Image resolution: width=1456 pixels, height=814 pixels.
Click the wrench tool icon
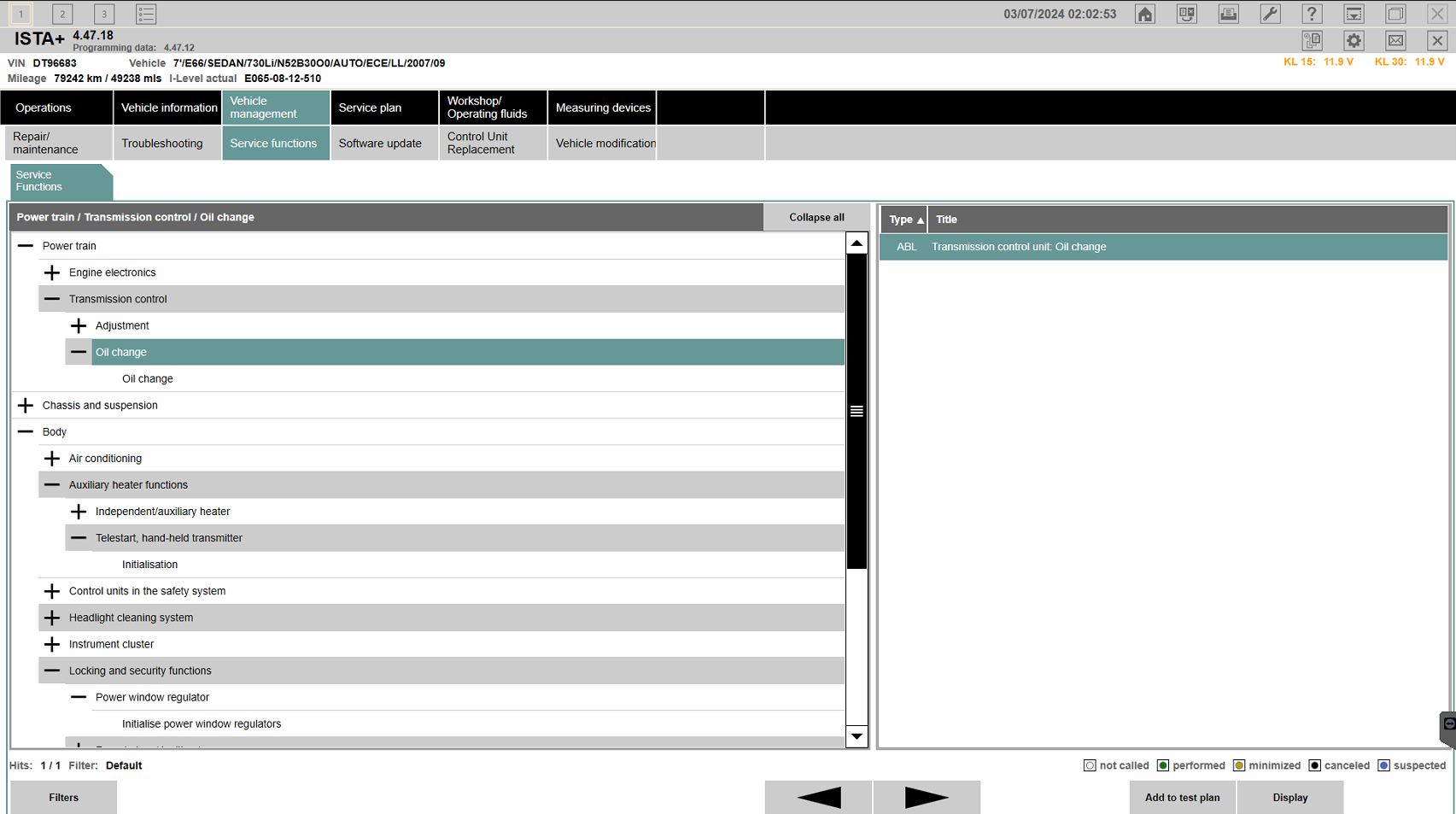(1270, 14)
